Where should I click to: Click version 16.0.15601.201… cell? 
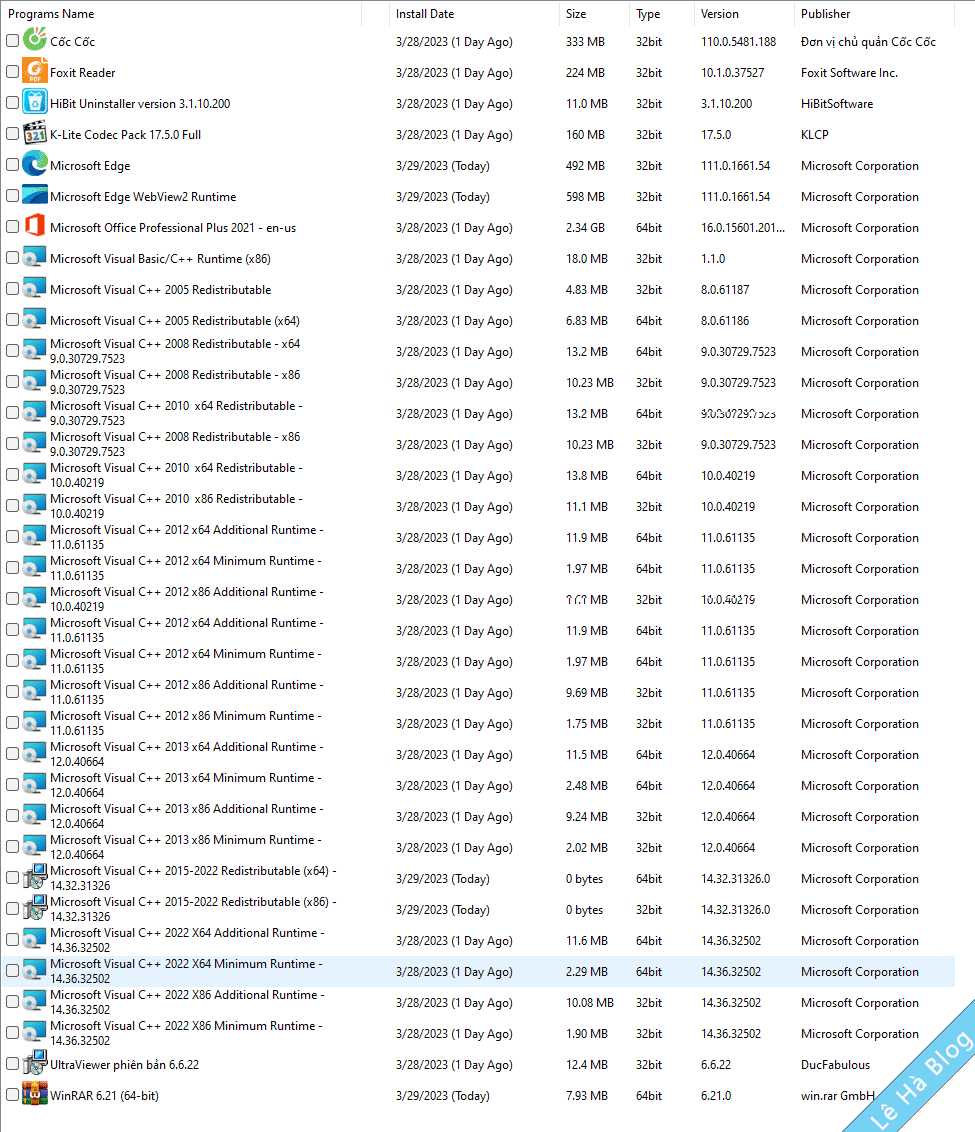(743, 227)
